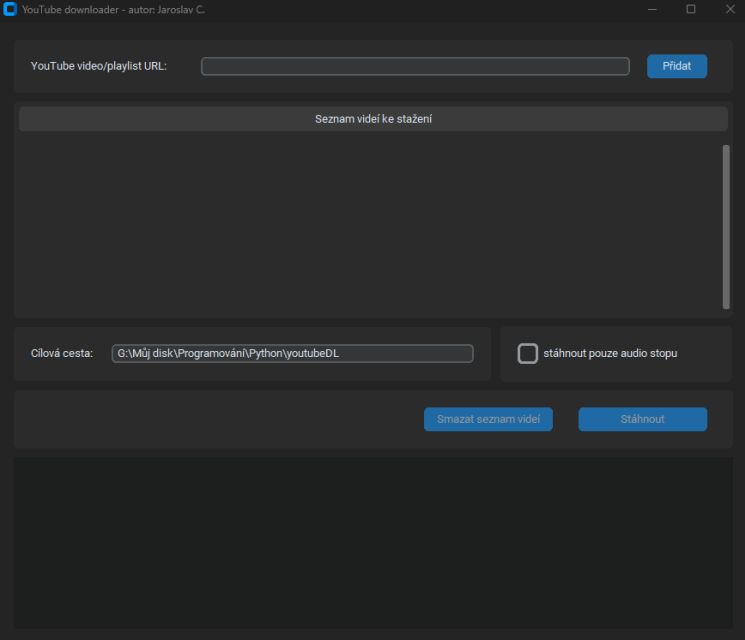Screen dimensions: 745x640
Task: Click the 'Cílová cesta:' label
Action: pyautogui.click(x=62, y=353)
